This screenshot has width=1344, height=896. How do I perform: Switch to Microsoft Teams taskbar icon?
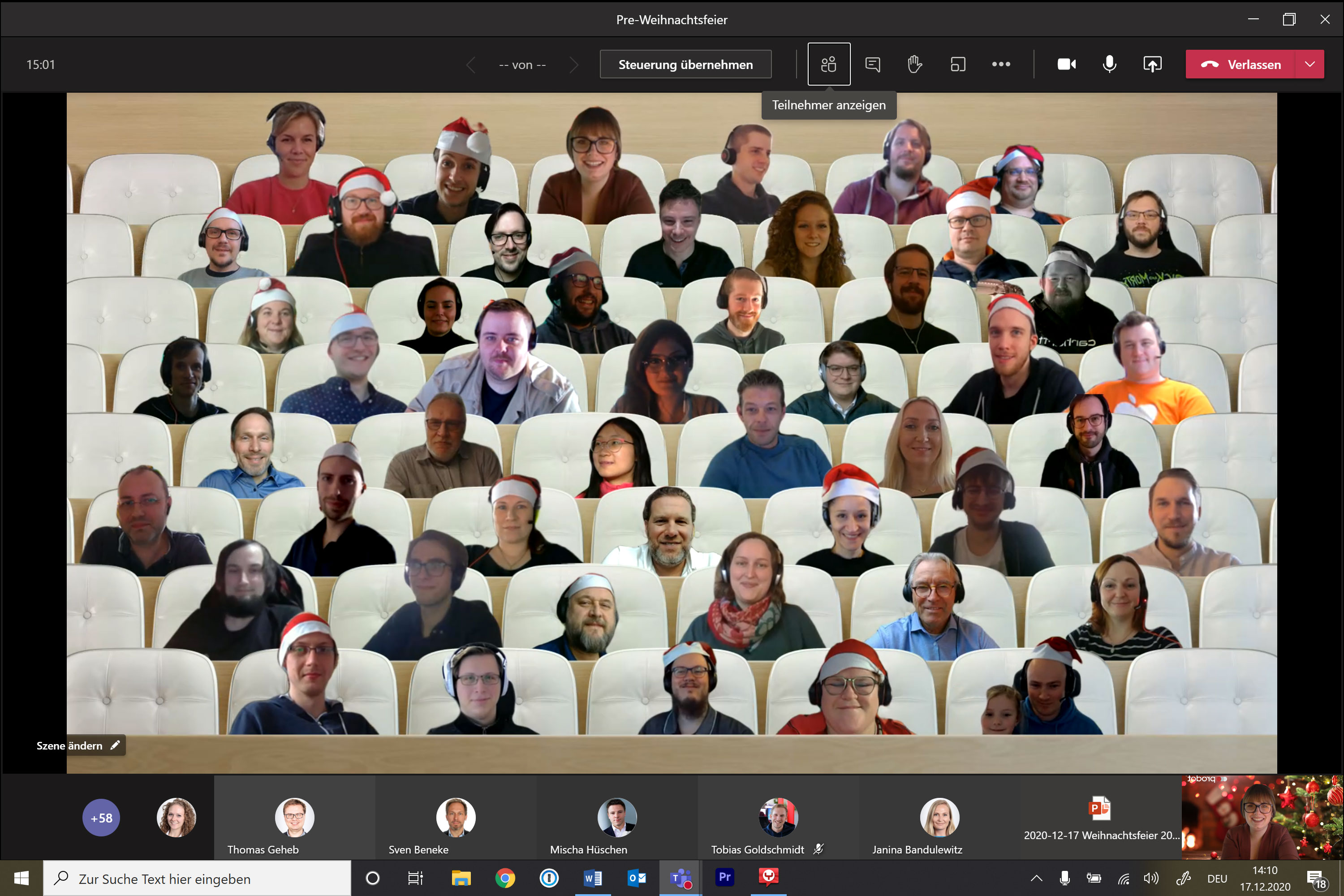(681, 878)
